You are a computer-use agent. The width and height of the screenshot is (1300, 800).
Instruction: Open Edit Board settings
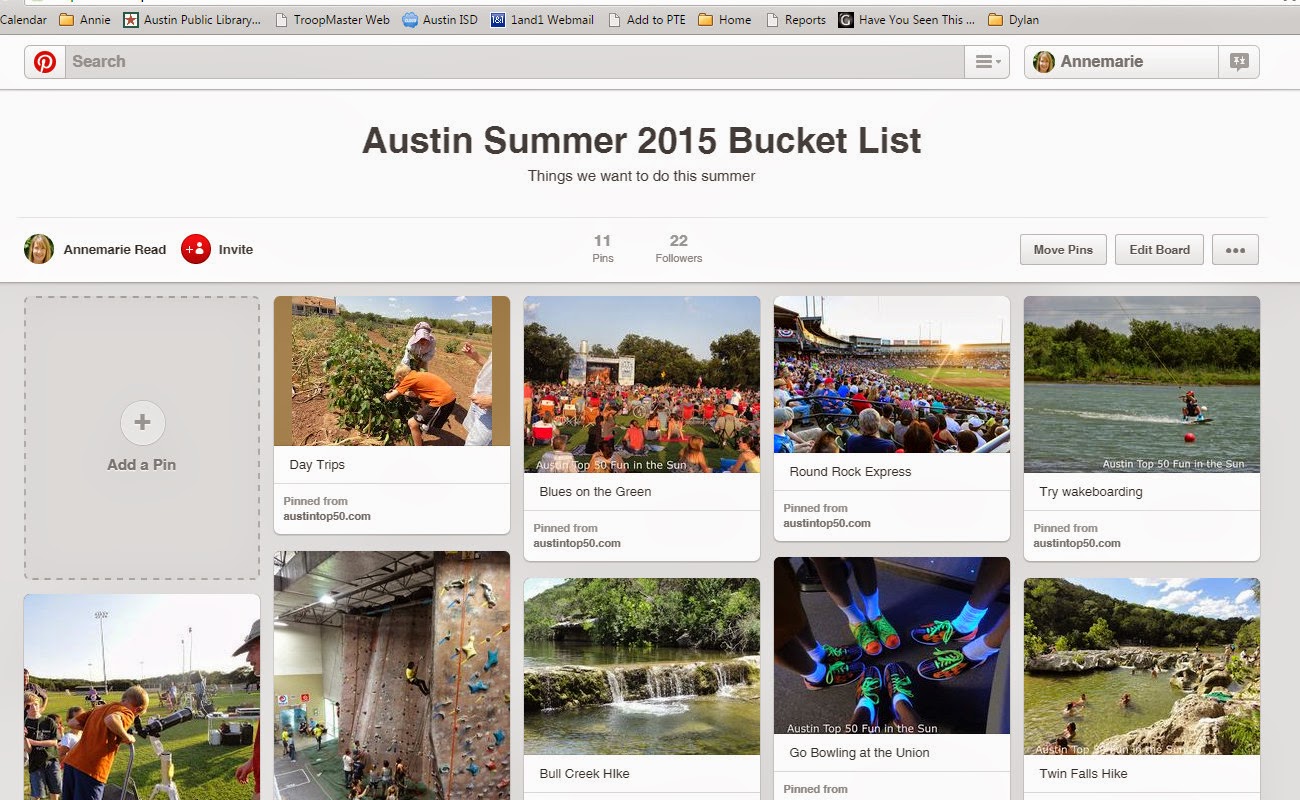(1158, 249)
